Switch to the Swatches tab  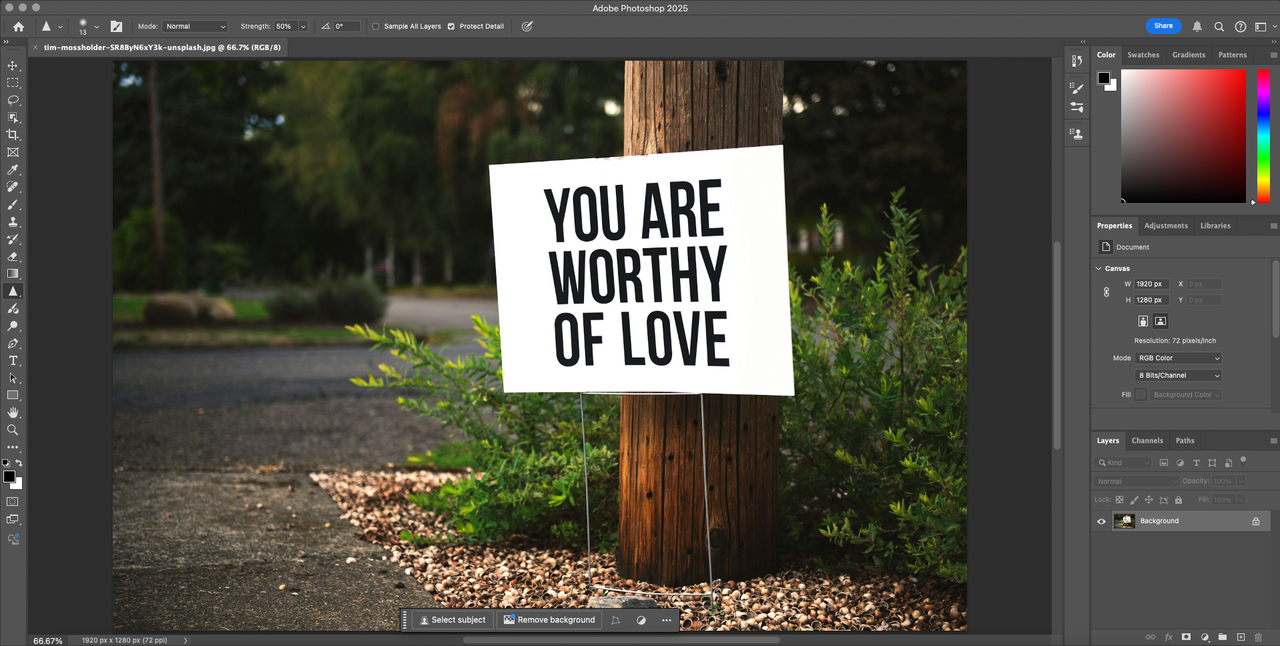[x=1143, y=55]
